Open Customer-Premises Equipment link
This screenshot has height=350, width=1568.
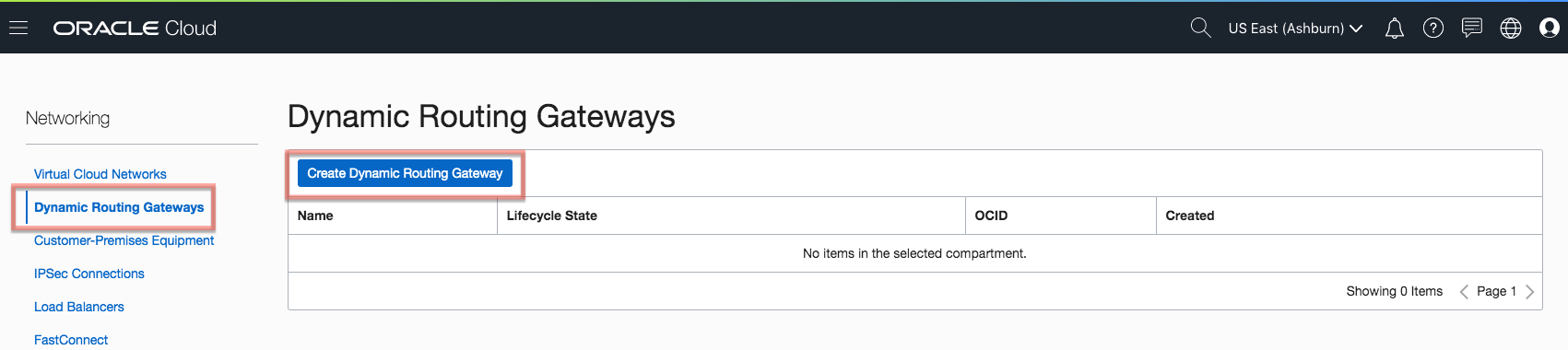(124, 240)
